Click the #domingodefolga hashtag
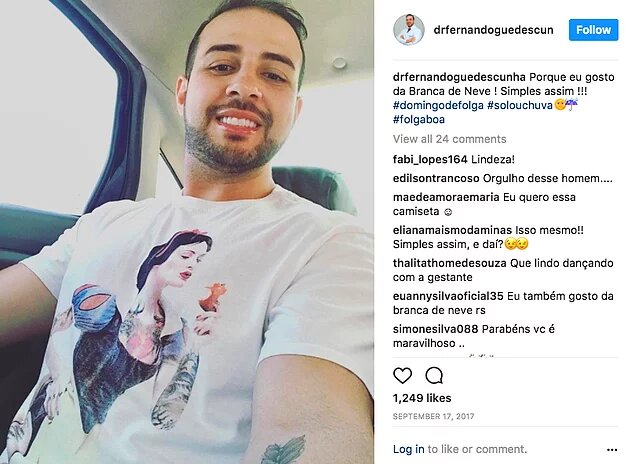Screen dimensions: 635x464 point(438,105)
